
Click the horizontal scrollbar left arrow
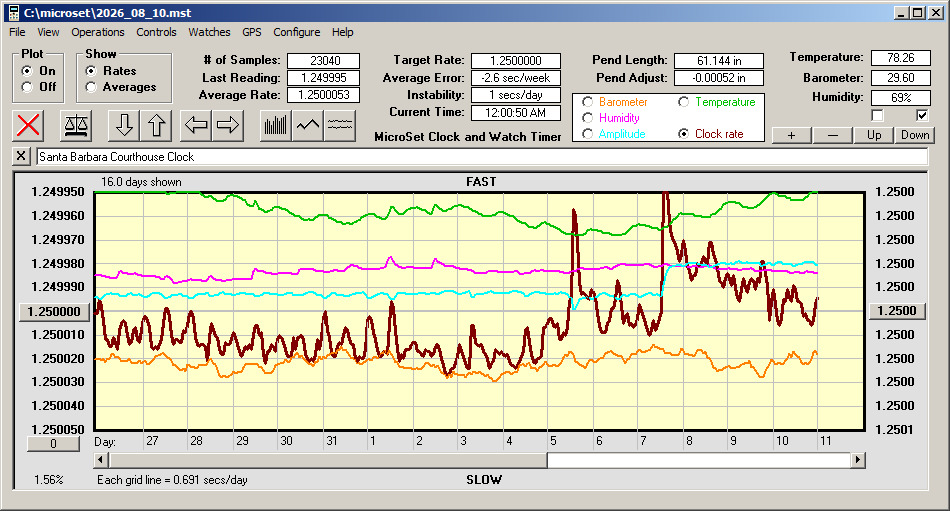click(x=101, y=460)
